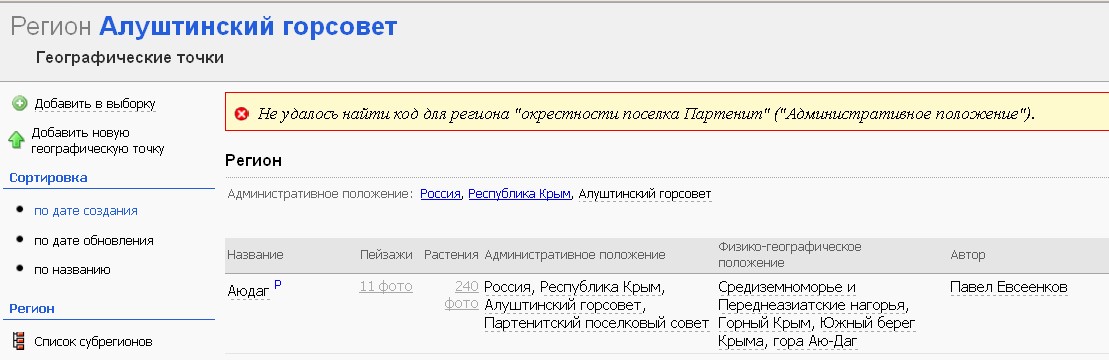Open Список субрегионов
The height and width of the screenshot is (360, 1109).
(x=93, y=342)
